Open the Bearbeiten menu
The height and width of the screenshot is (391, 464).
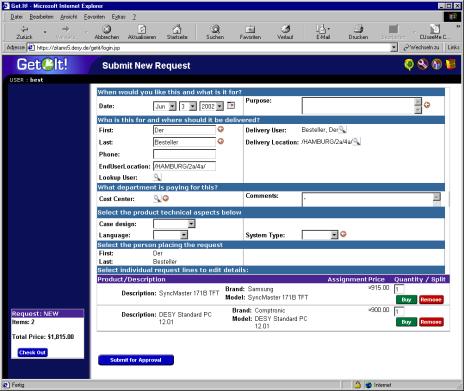click(x=41, y=17)
